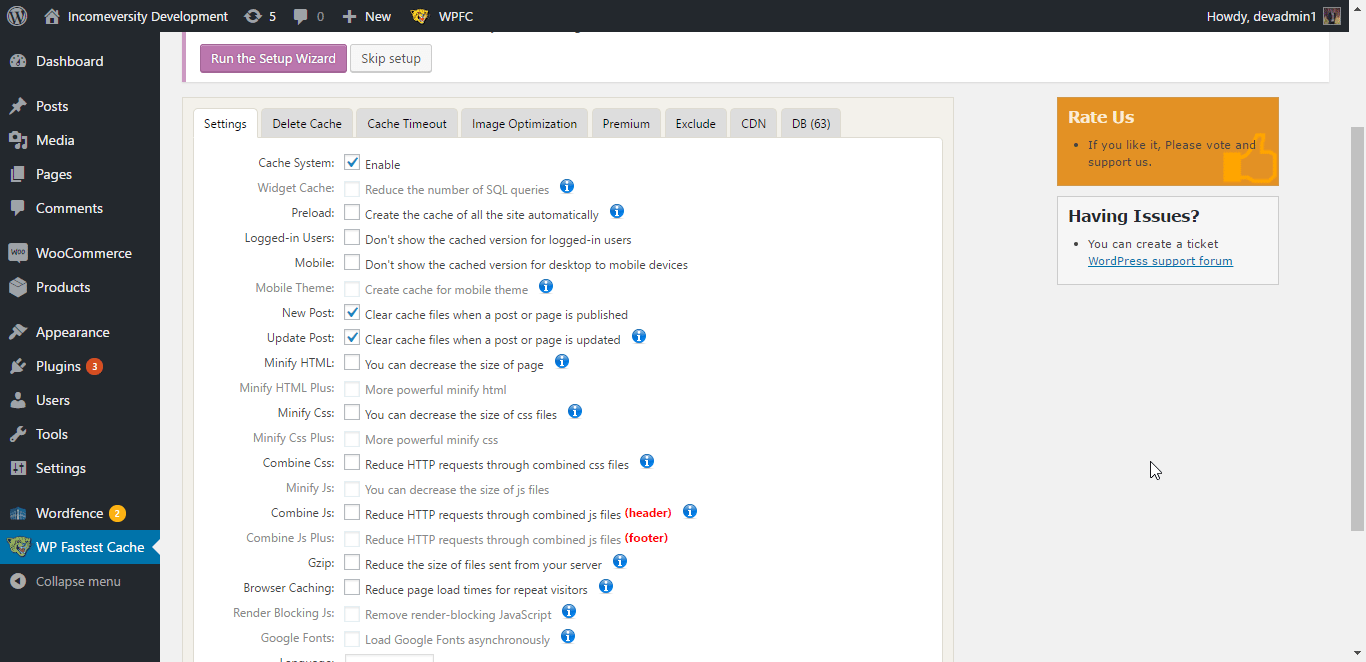Open the WordPress support forum link
1366x662 pixels.
1160,261
